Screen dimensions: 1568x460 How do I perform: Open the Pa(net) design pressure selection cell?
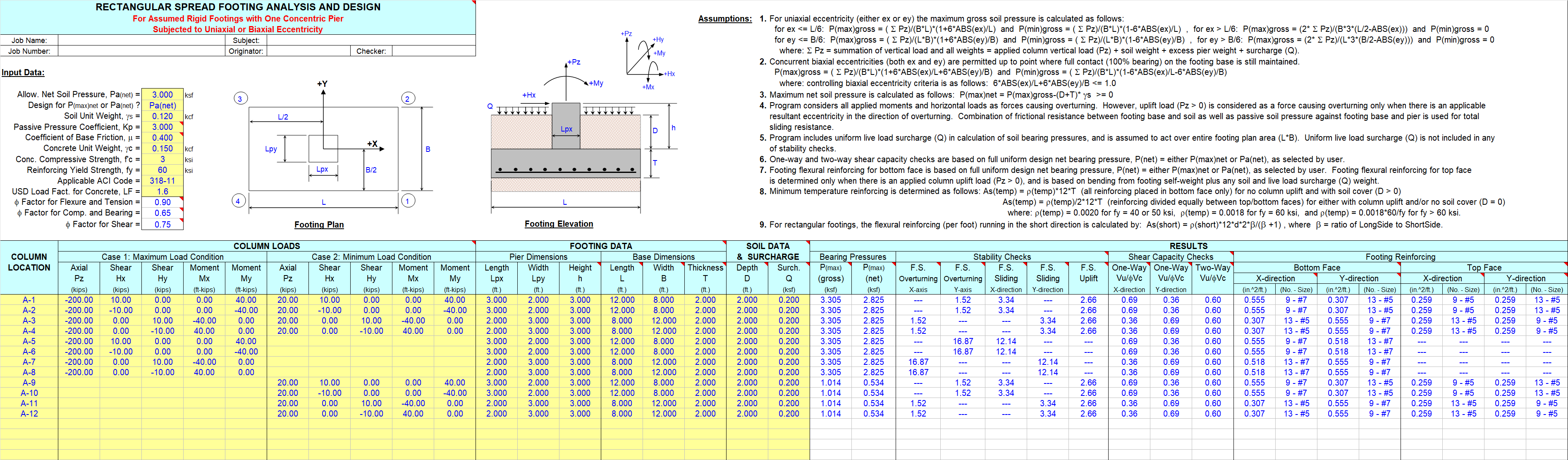coord(163,105)
